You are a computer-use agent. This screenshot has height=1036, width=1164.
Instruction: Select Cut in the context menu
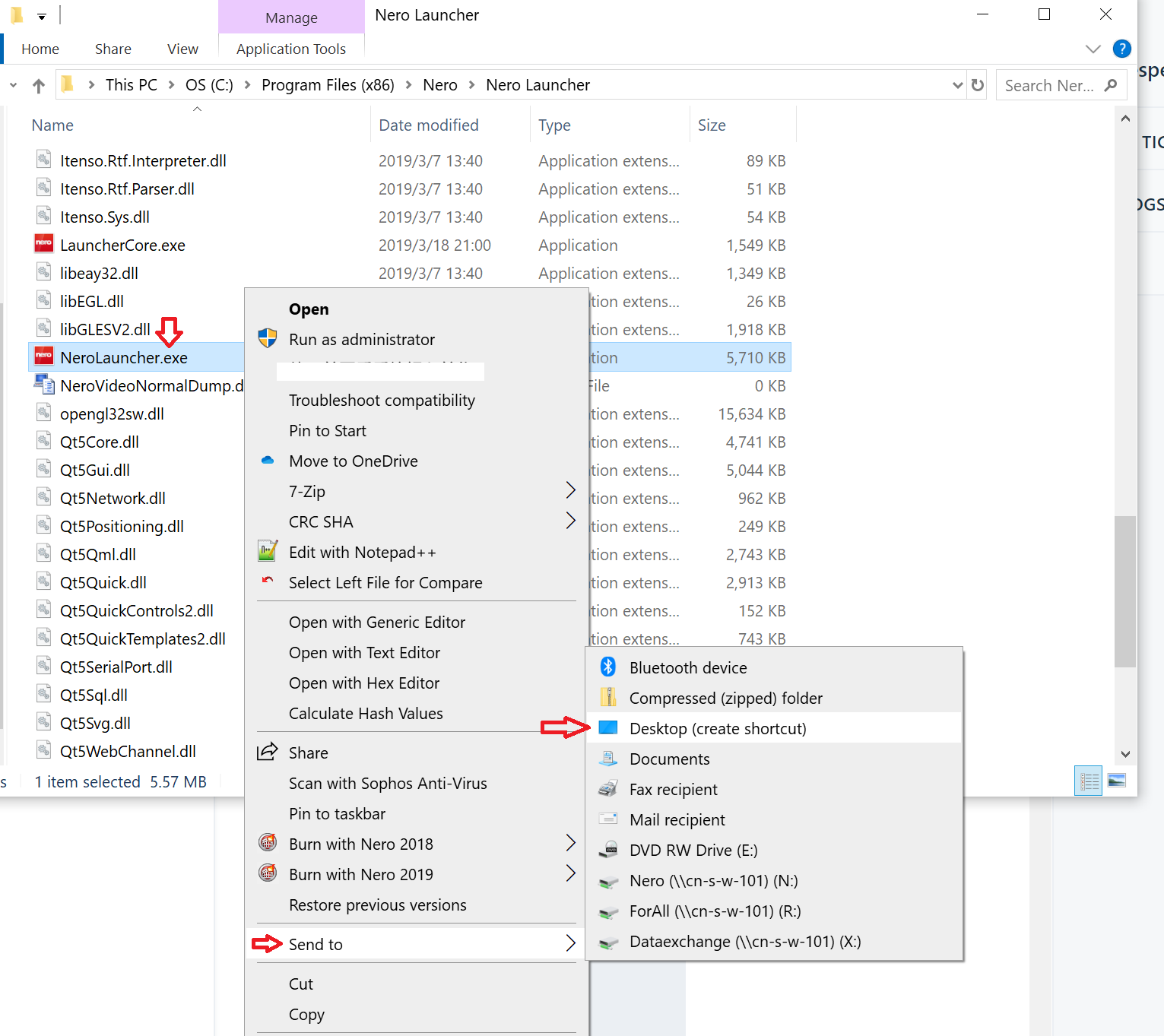(x=301, y=984)
